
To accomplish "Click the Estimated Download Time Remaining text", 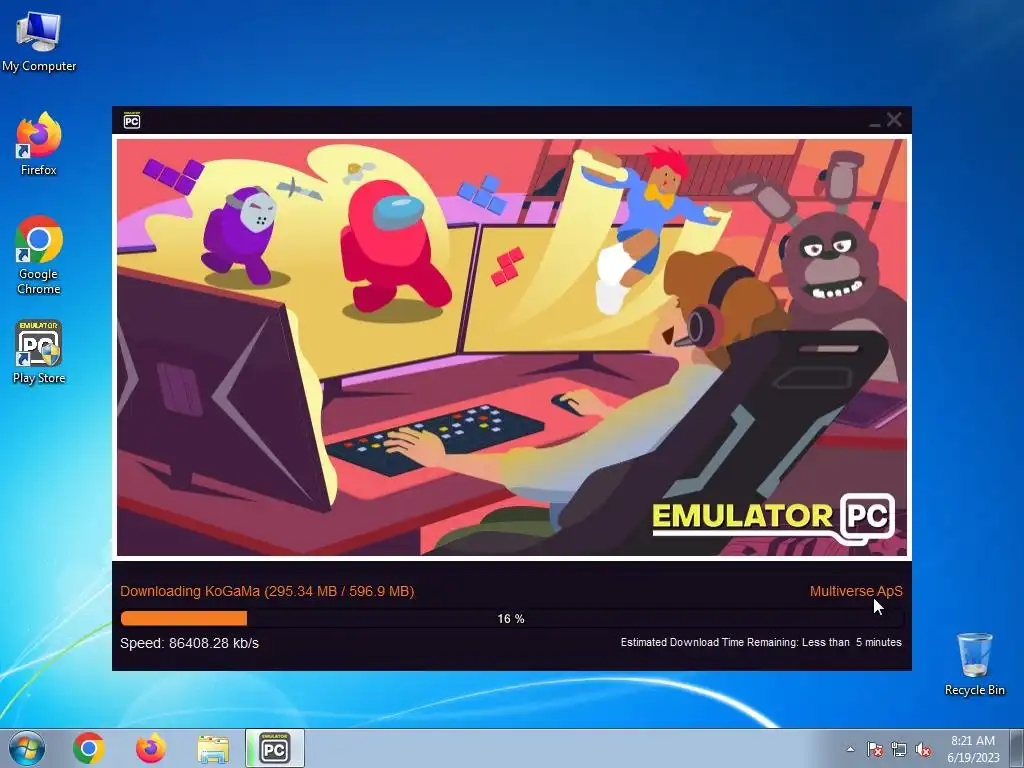I will point(761,642).
